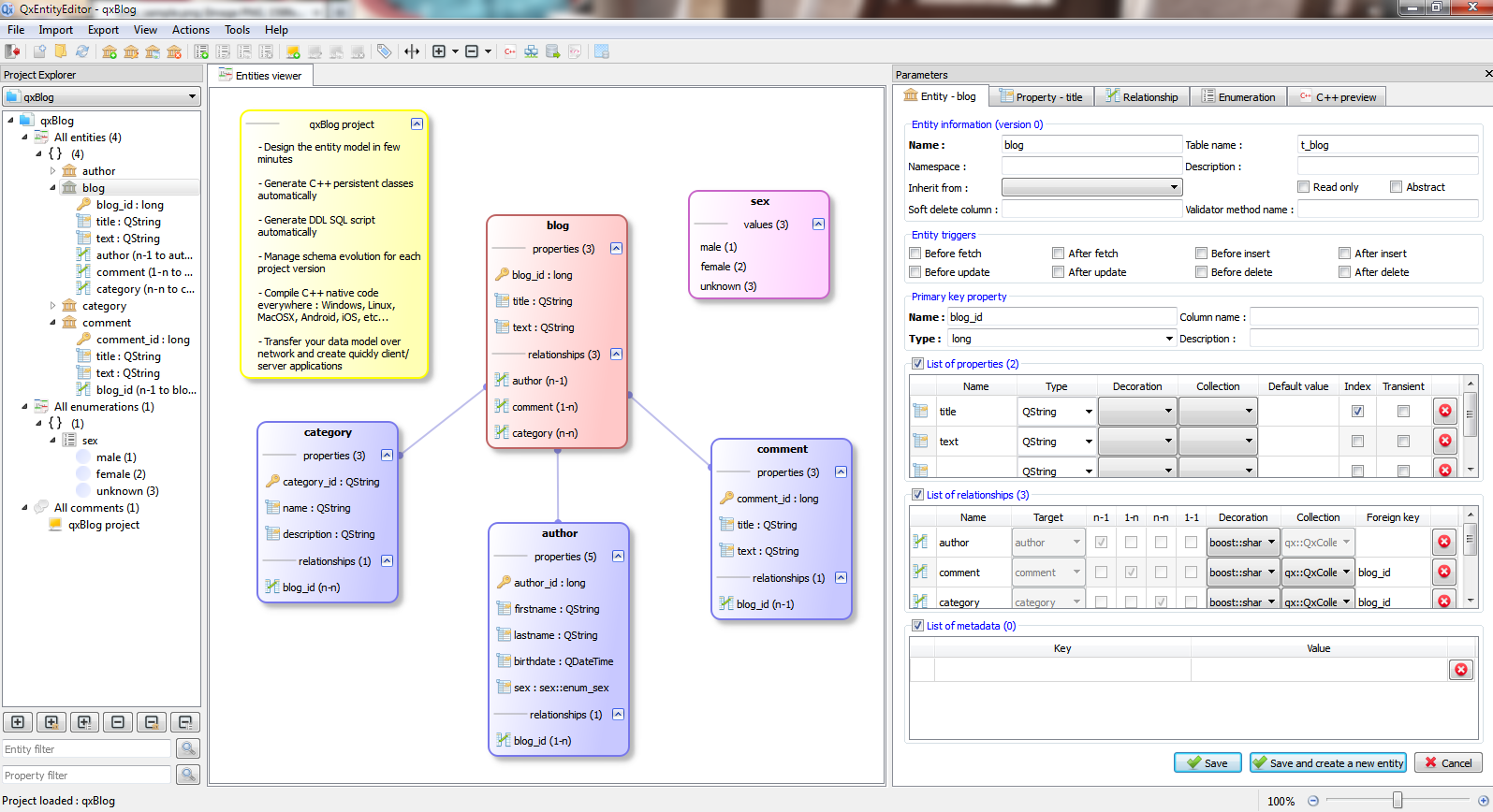1493x812 pixels.
Task: Switch to the C++ preview tab
Action: point(1337,97)
